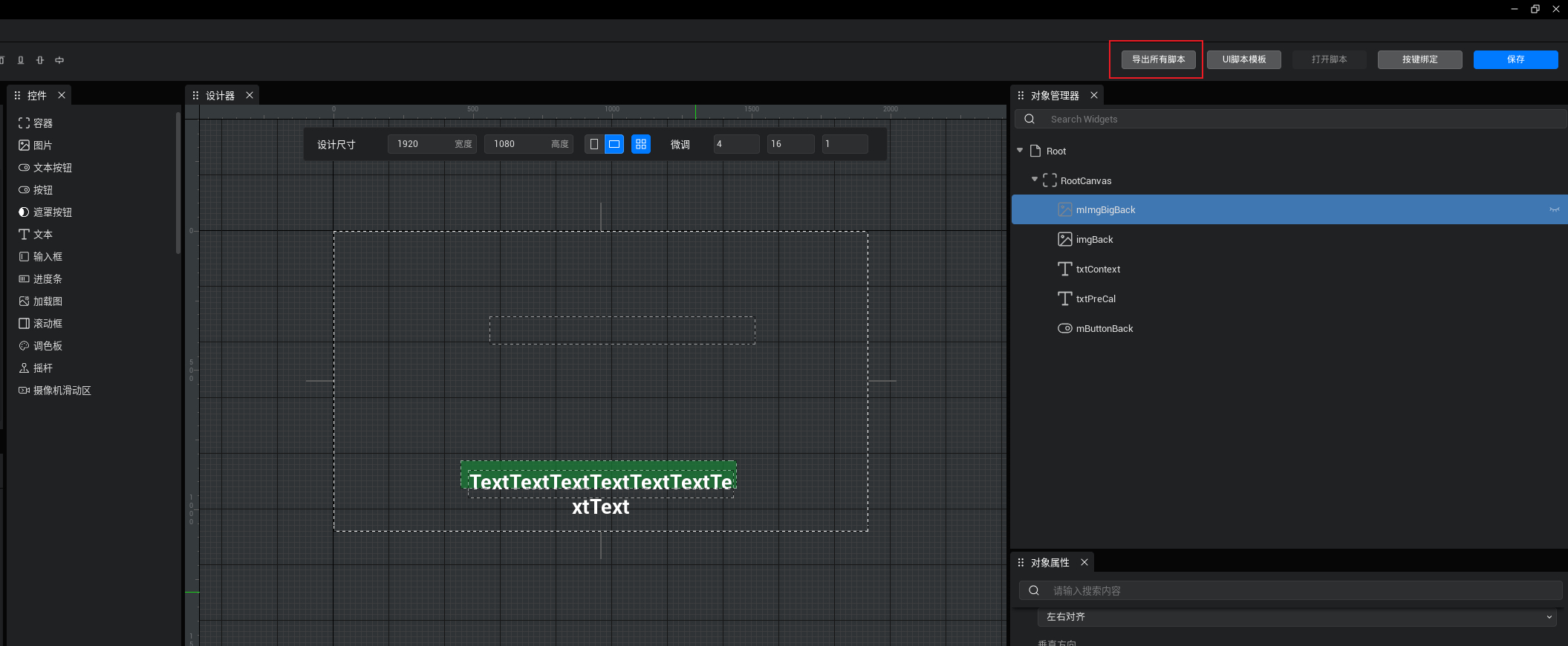The width and height of the screenshot is (1568, 646).
Task: Select the 摄像机滑动区 camera slide area widget
Action: 55,391
